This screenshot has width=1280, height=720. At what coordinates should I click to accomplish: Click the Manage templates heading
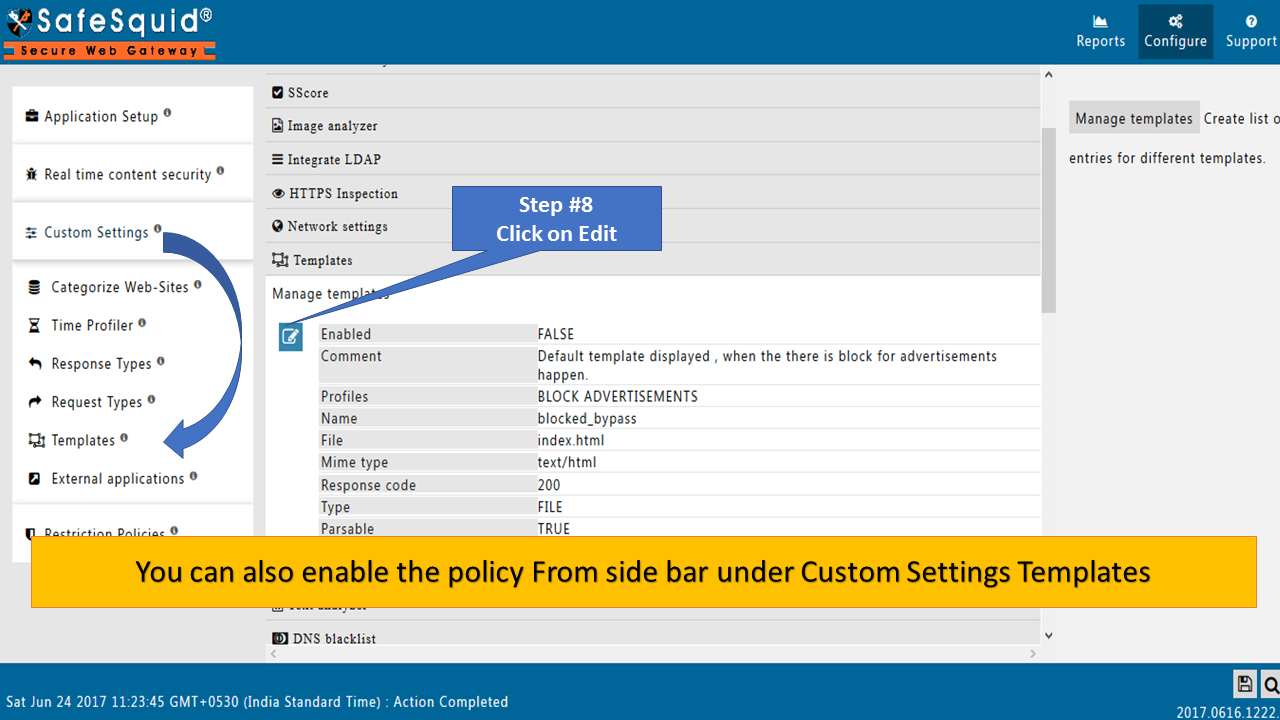pyautogui.click(x=331, y=294)
